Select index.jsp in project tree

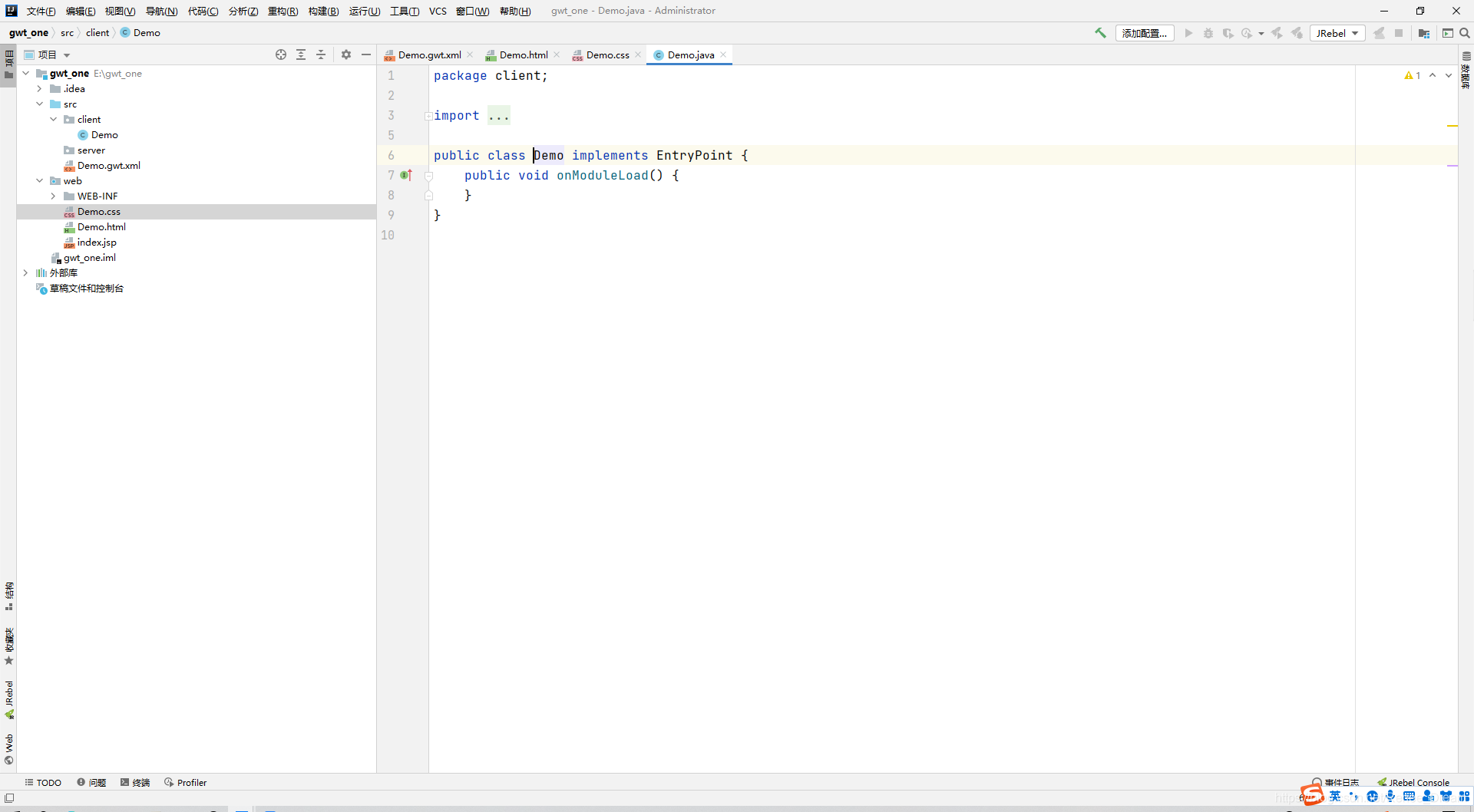click(x=97, y=243)
